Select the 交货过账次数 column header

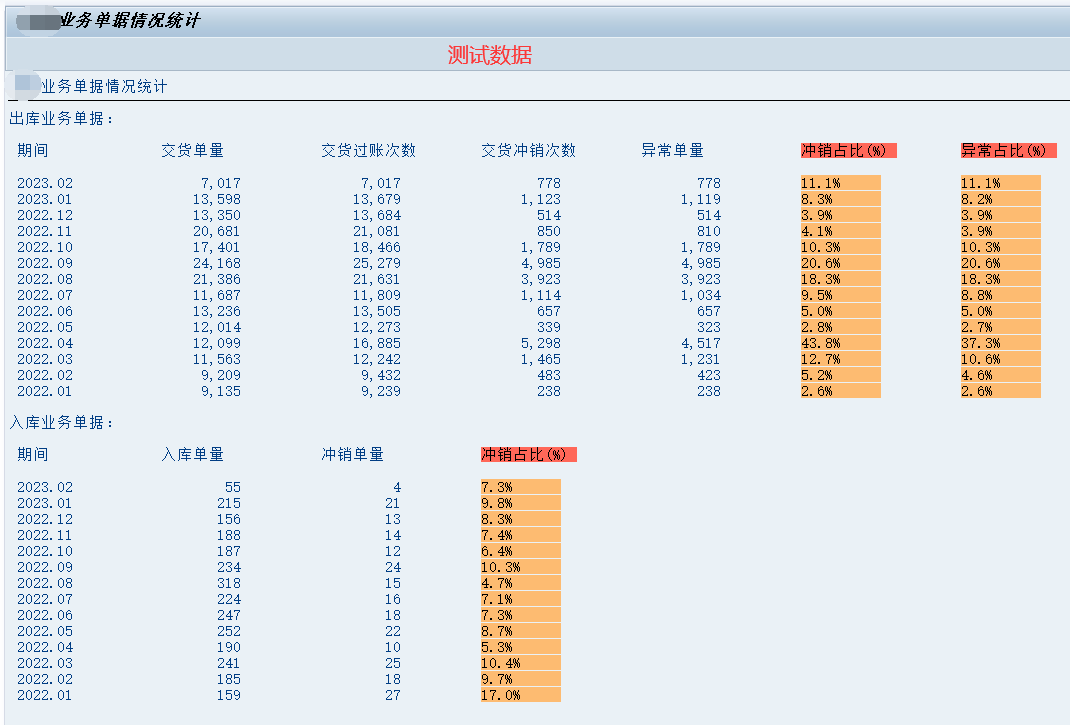point(371,150)
